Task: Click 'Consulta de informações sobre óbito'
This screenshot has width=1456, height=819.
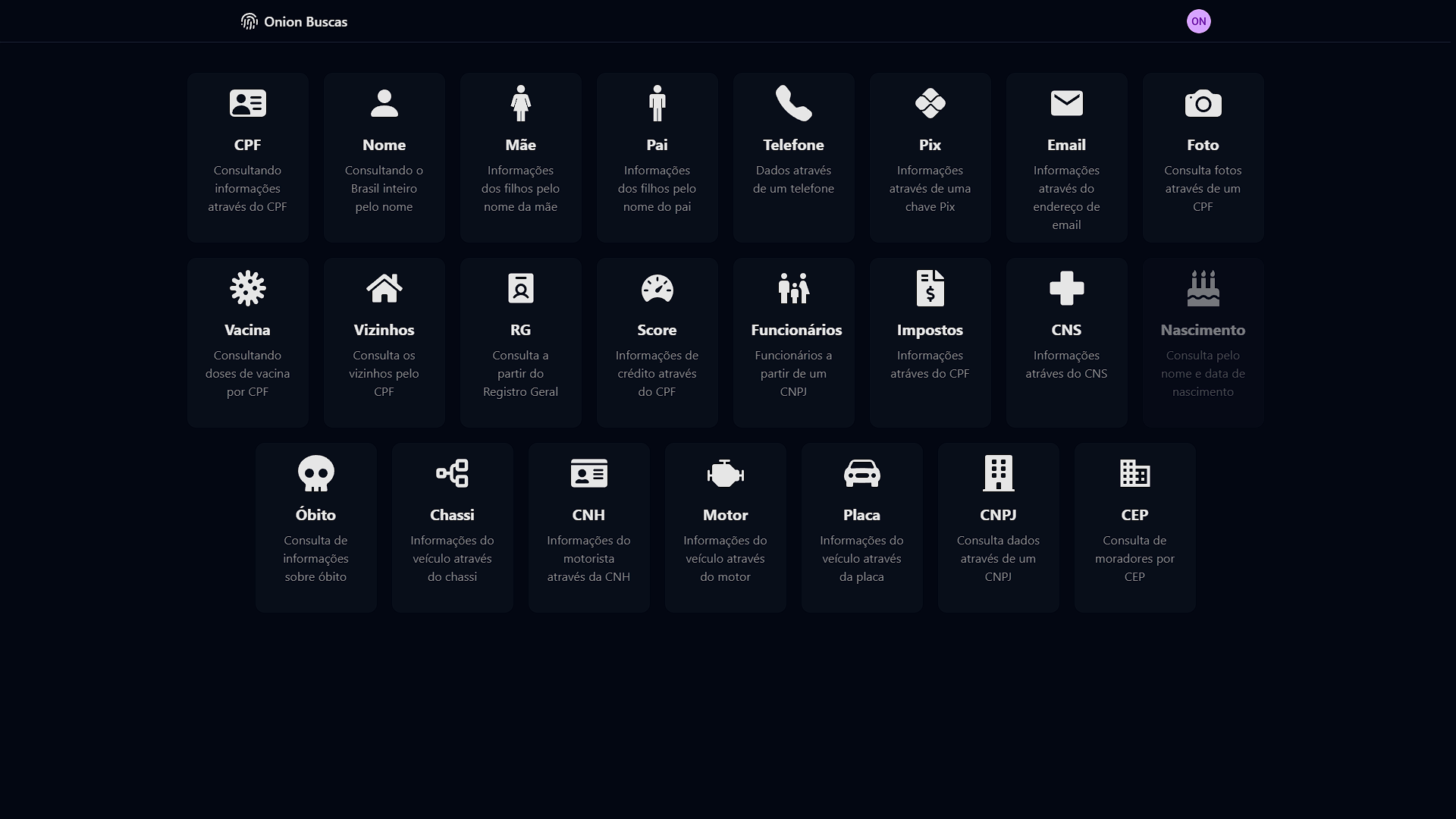Action: click(x=316, y=559)
